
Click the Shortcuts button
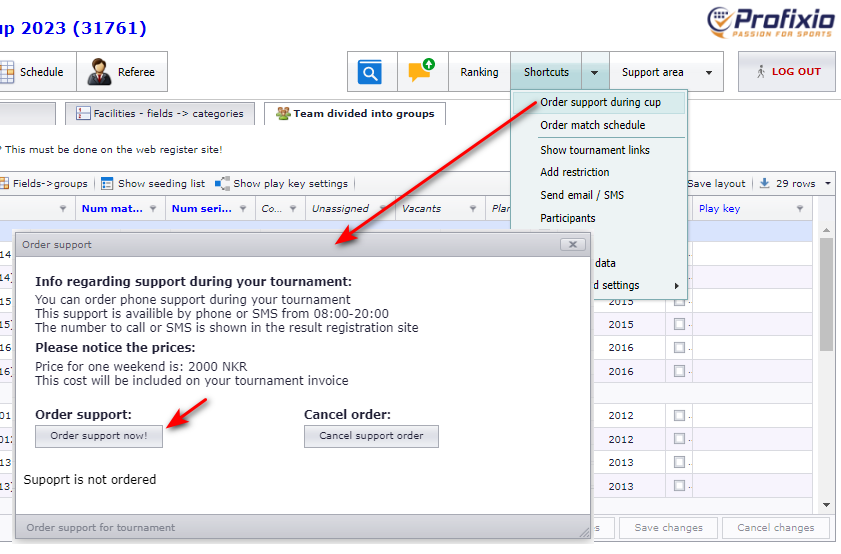point(546,72)
